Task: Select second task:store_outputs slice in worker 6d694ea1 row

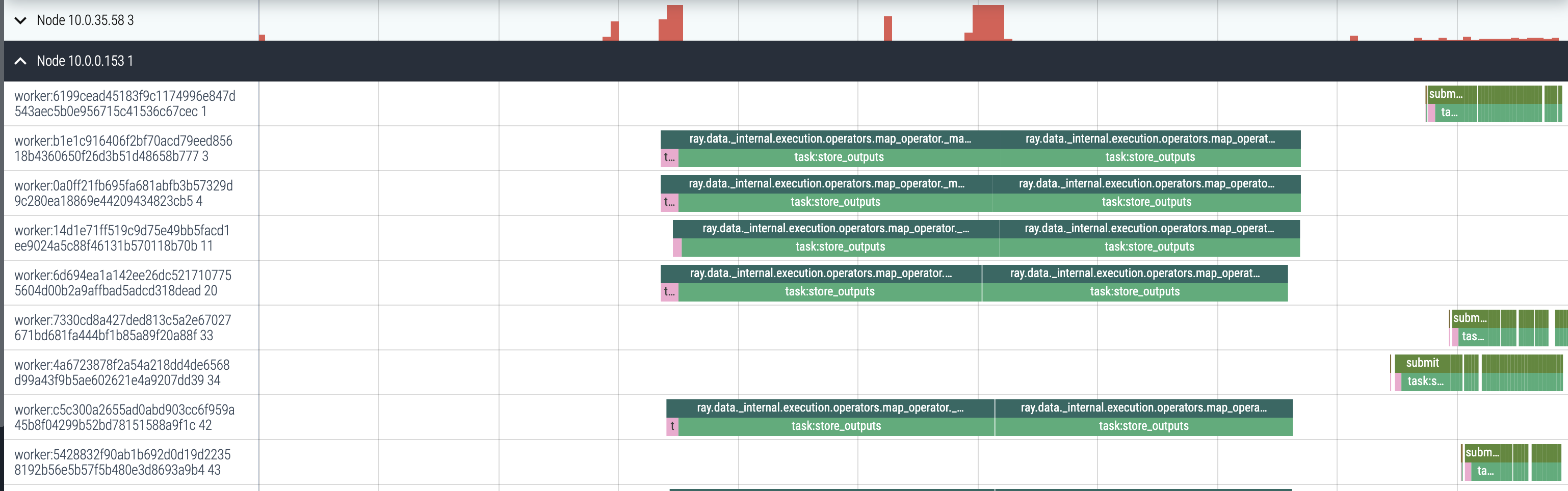Action: click(1135, 292)
